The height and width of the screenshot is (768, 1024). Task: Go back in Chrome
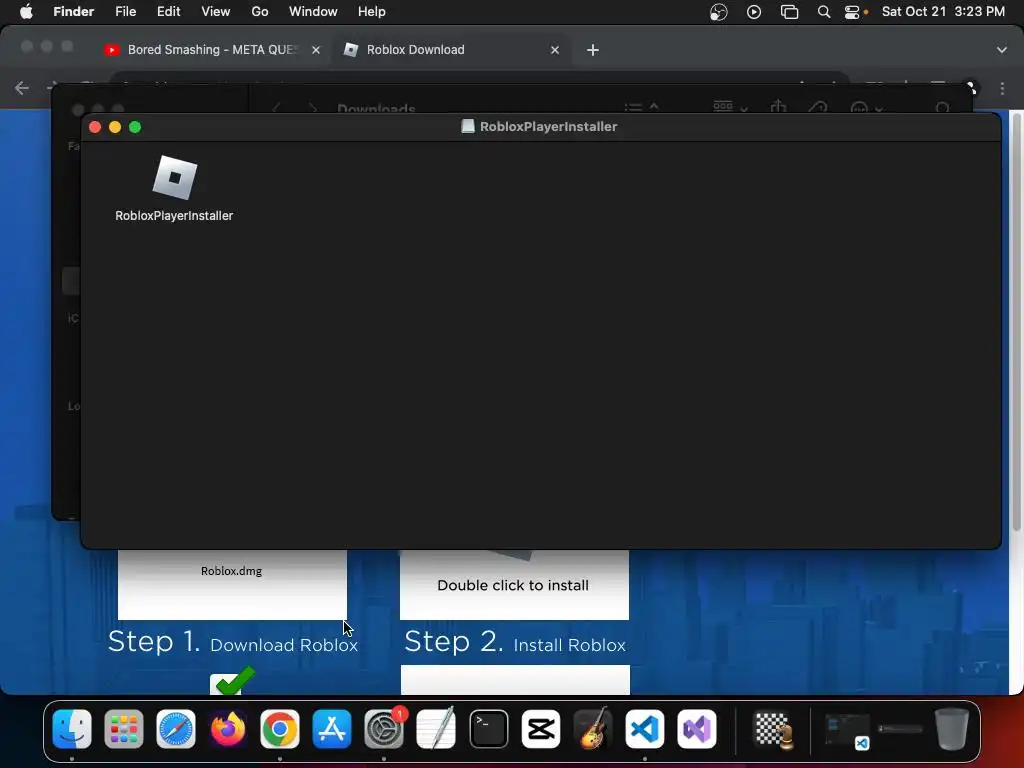22,88
